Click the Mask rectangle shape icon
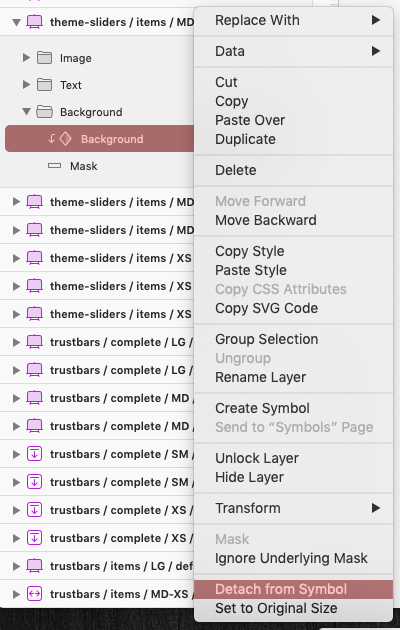The height and width of the screenshot is (630, 400). point(54,166)
